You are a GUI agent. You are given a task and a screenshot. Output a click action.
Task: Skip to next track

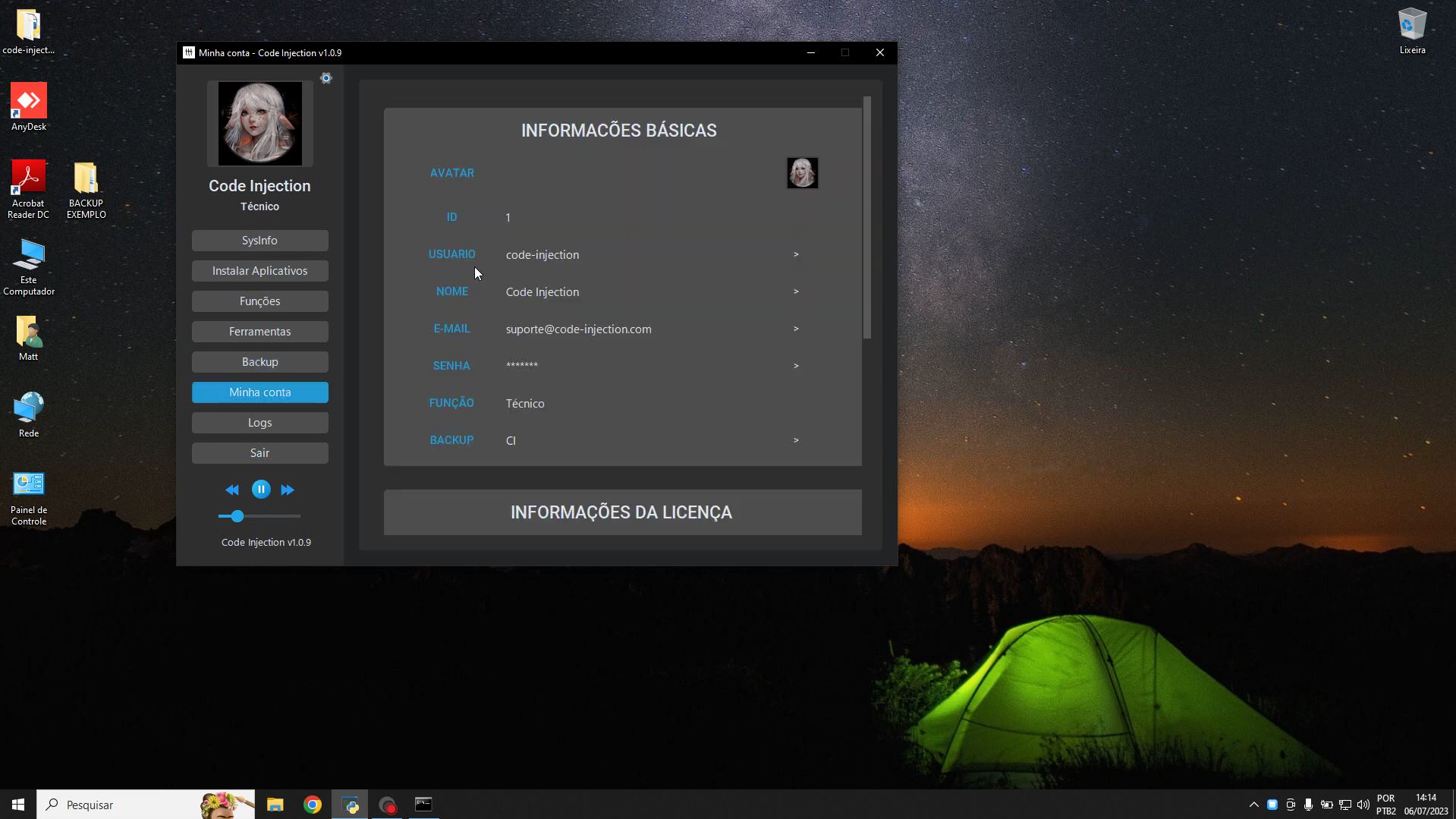point(288,490)
